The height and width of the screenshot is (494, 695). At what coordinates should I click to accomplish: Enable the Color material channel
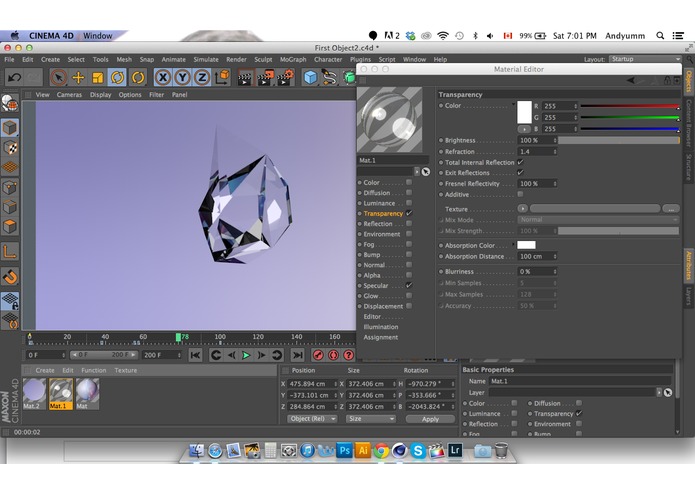[x=409, y=183]
